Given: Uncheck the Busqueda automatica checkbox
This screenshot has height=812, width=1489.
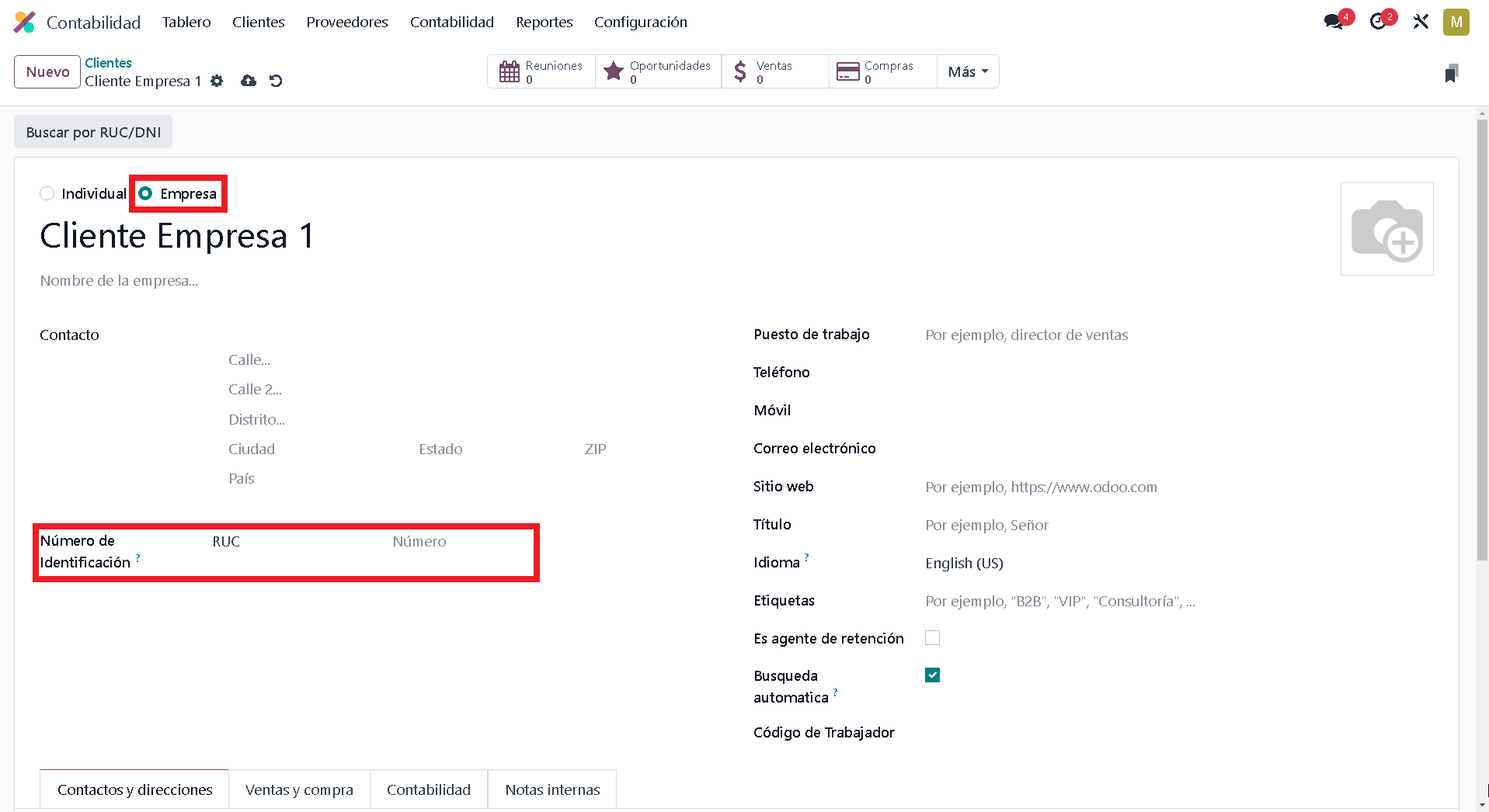Looking at the screenshot, I should [x=932, y=675].
